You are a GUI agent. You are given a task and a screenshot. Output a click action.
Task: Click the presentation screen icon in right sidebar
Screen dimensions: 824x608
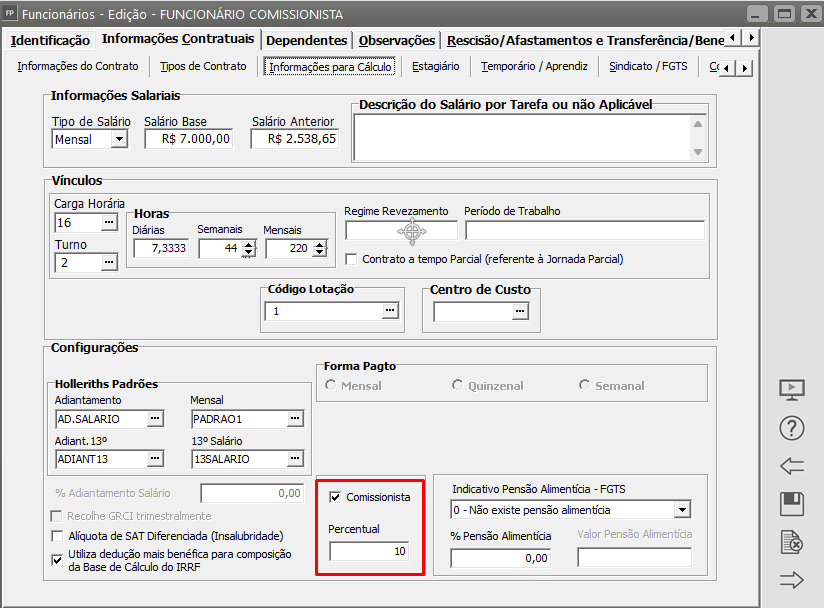pos(791,389)
